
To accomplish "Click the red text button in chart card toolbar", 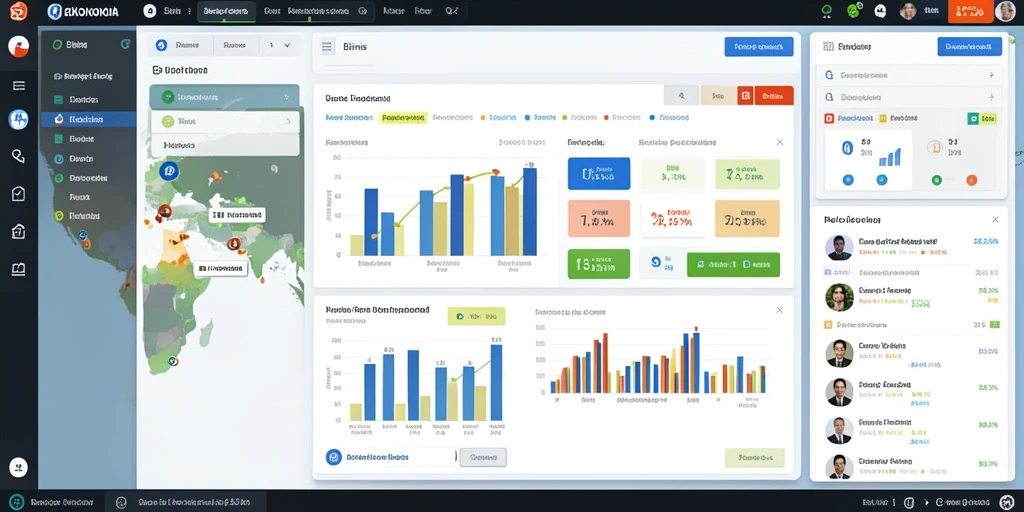I will (774, 95).
